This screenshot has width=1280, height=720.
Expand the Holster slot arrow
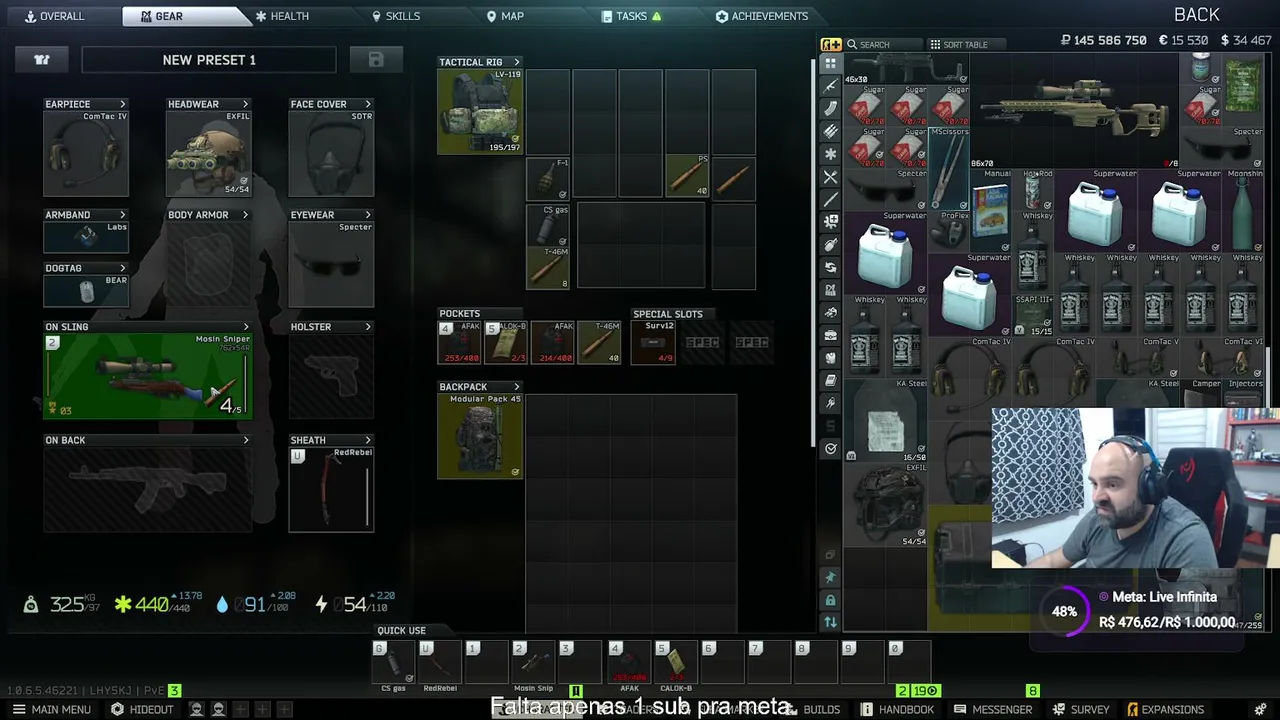point(368,327)
